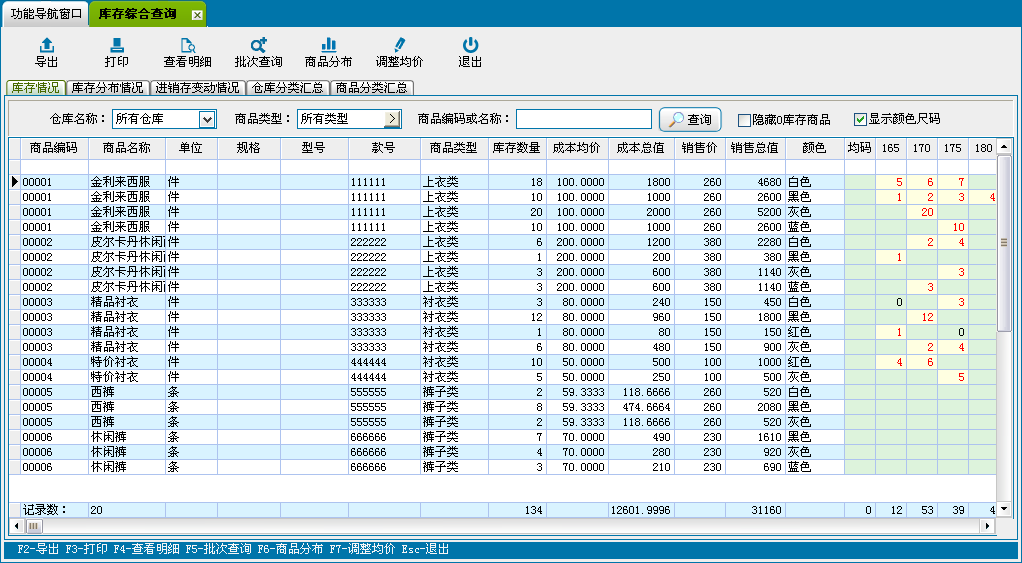Click the 165 size column header
1022x563 pixels.
coord(890,148)
